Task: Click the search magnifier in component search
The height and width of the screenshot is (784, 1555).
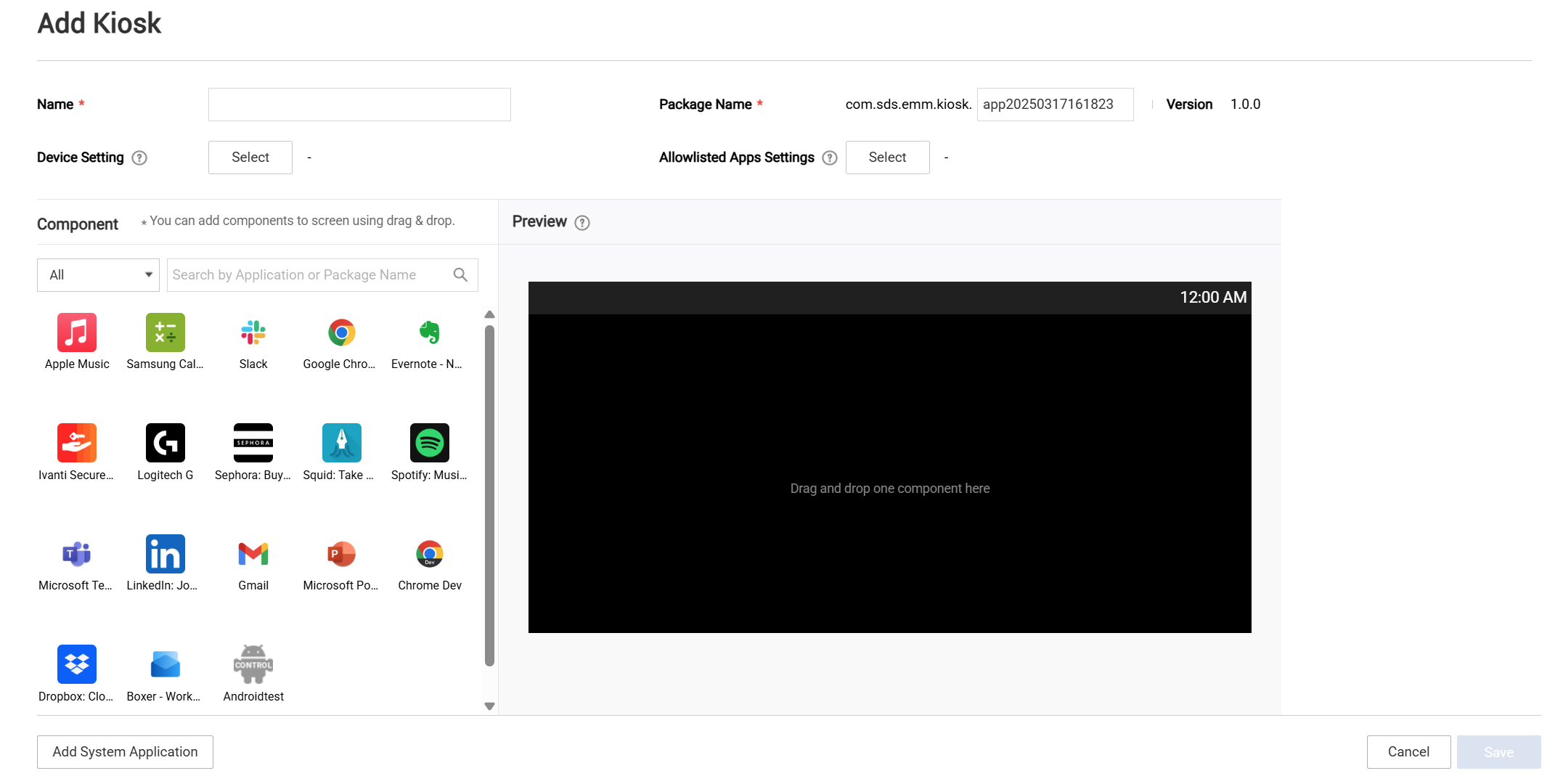Action: pos(461,274)
